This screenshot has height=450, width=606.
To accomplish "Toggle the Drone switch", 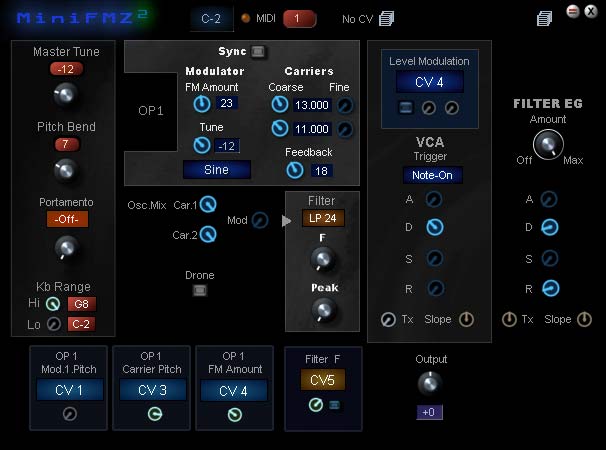I will [x=200, y=290].
